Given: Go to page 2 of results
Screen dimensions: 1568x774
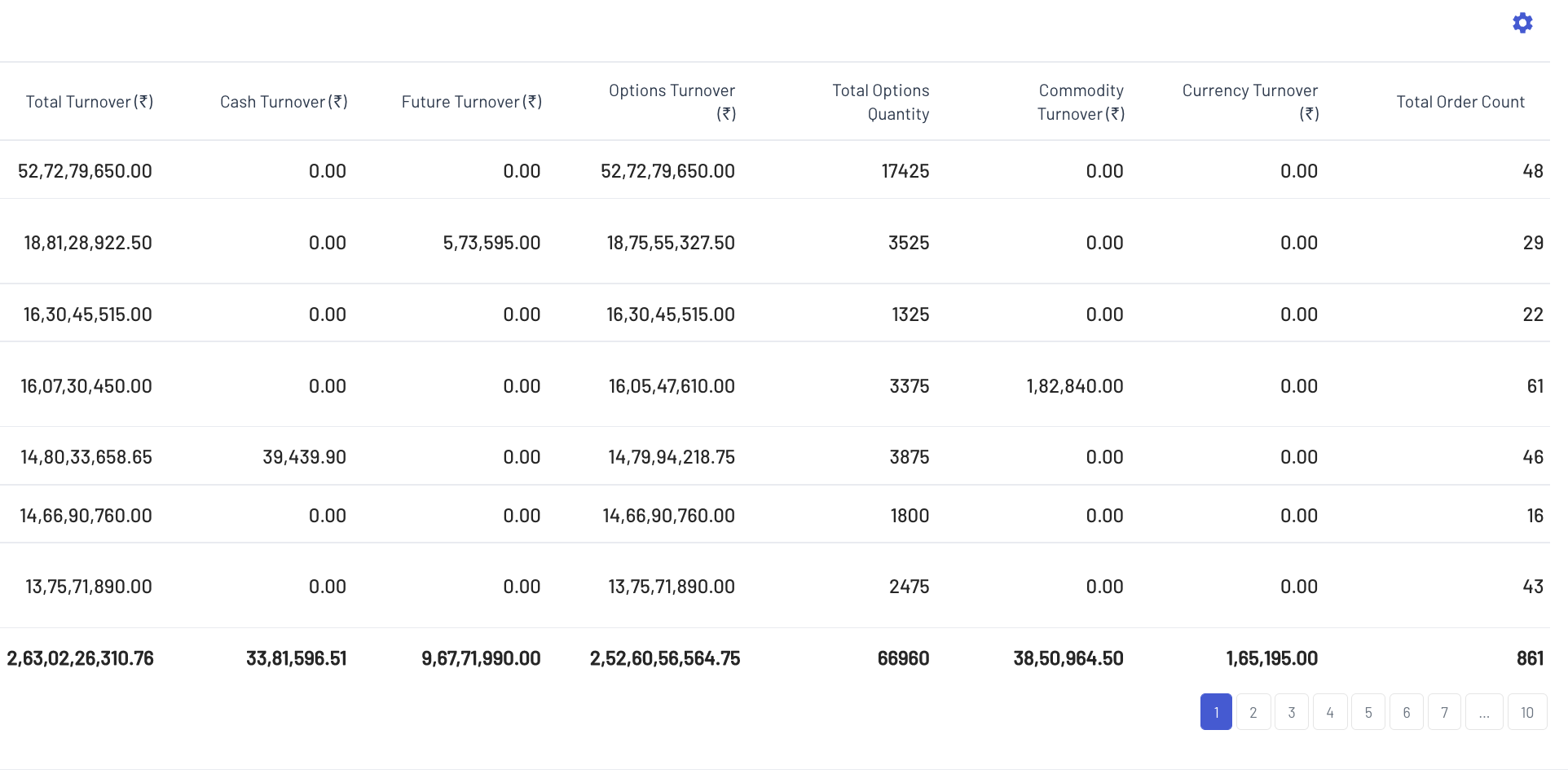Looking at the screenshot, I should click(x=1253, y=712).
